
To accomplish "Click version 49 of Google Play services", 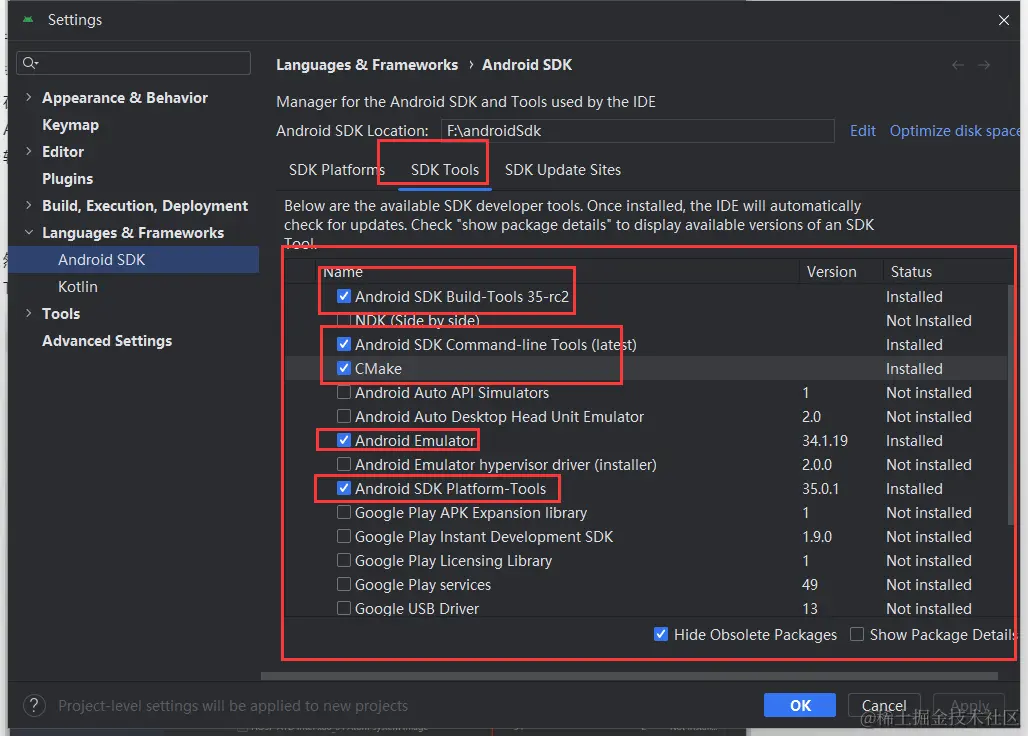I will pyautogui.click(x=810, y=585).
